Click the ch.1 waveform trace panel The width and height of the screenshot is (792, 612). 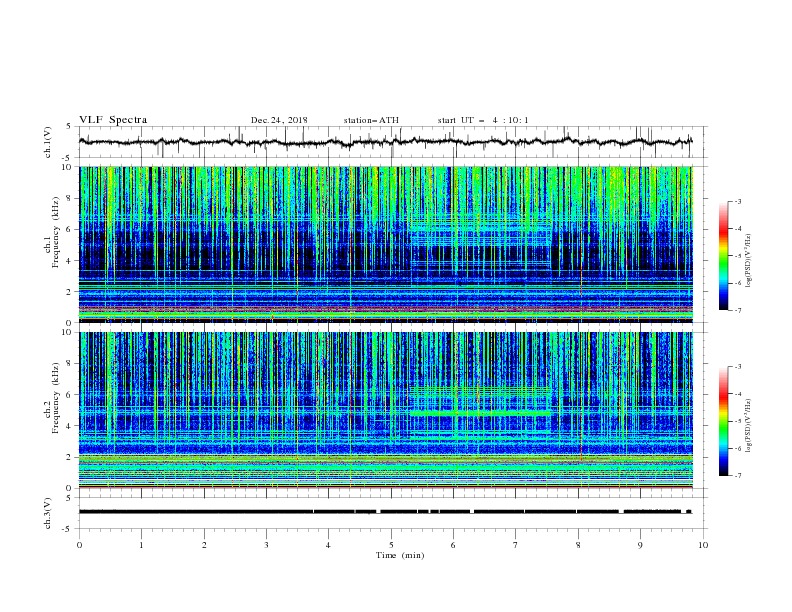[x=392, y=142]
